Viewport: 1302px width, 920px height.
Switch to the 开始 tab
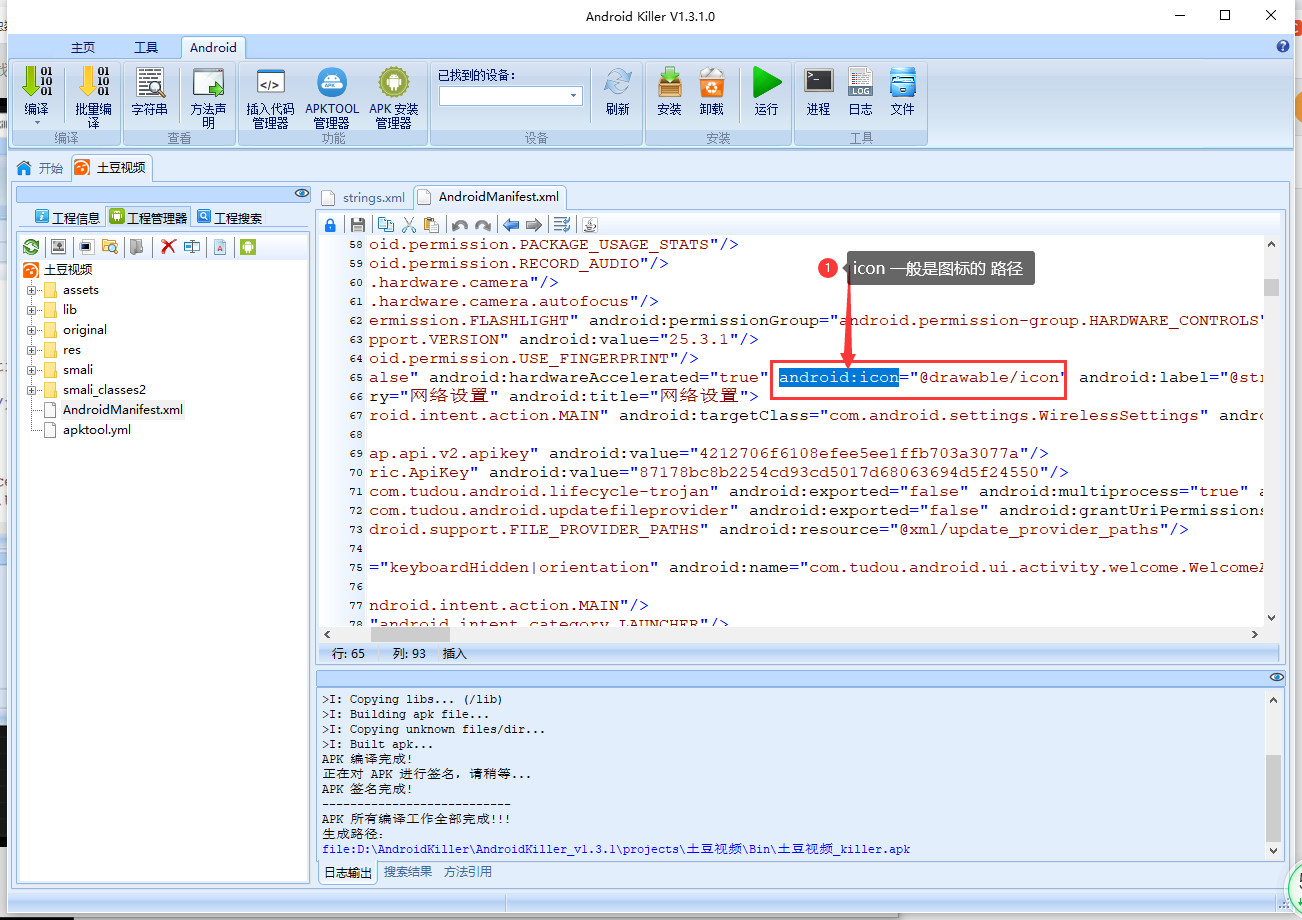point(40,167)
